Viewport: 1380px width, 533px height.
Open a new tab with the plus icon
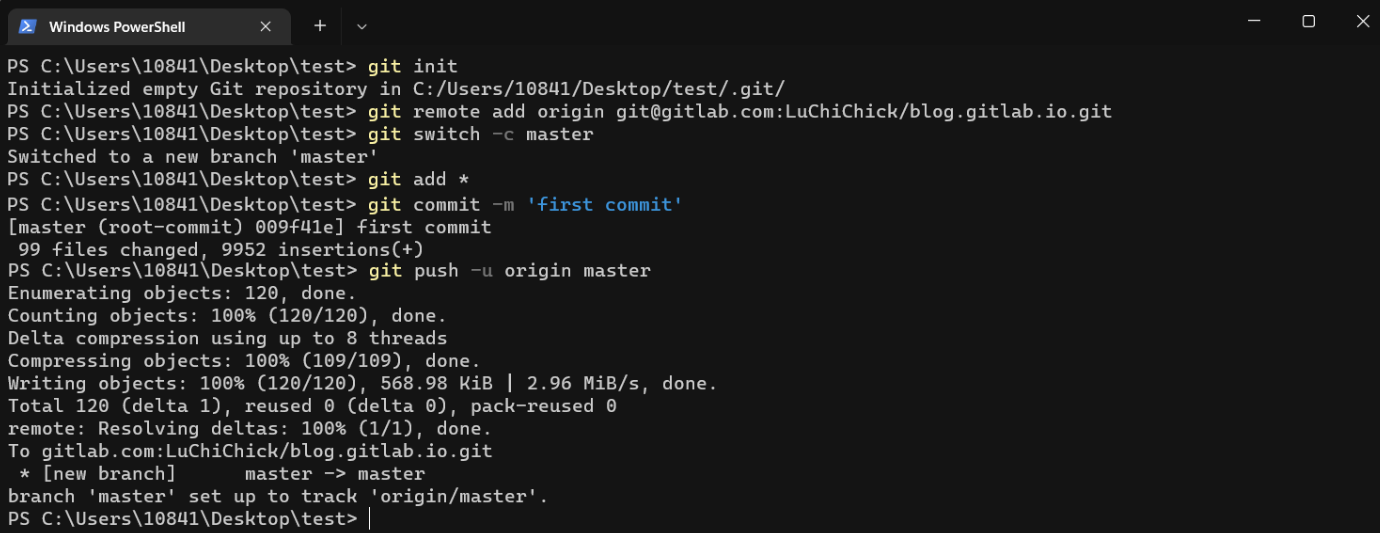click(x=320, y=26)
